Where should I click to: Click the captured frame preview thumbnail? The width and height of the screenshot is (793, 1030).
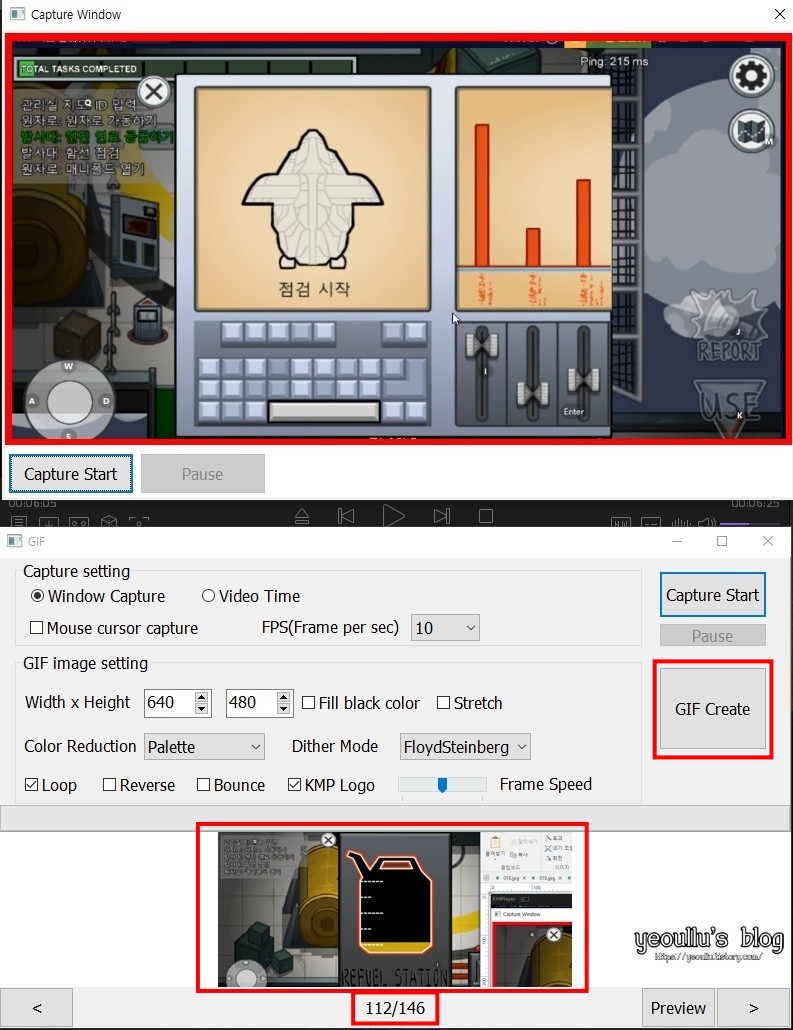395,909
